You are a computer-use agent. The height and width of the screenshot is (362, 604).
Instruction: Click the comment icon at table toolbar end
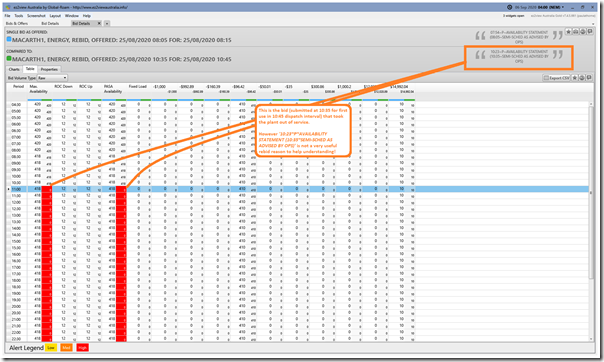coord(589,78)
